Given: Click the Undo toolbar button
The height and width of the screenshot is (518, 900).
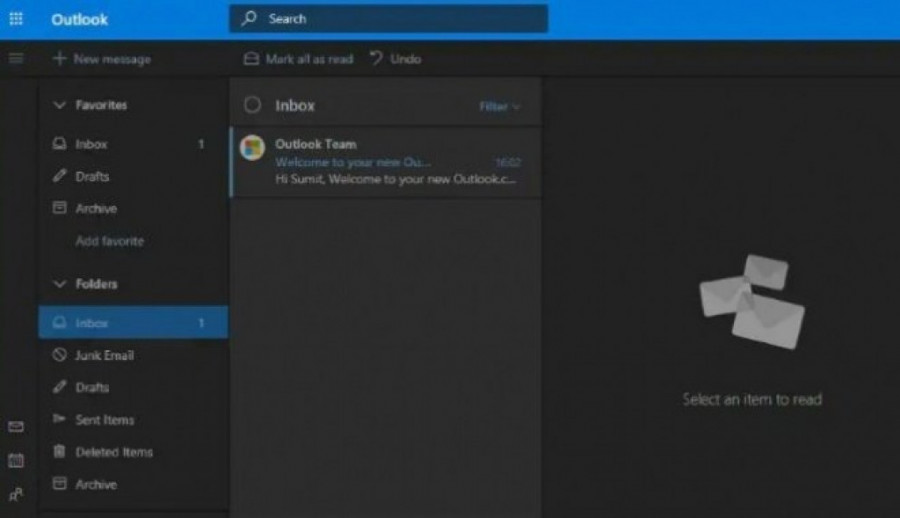Looking at the screenshot, I should [395, 59].
